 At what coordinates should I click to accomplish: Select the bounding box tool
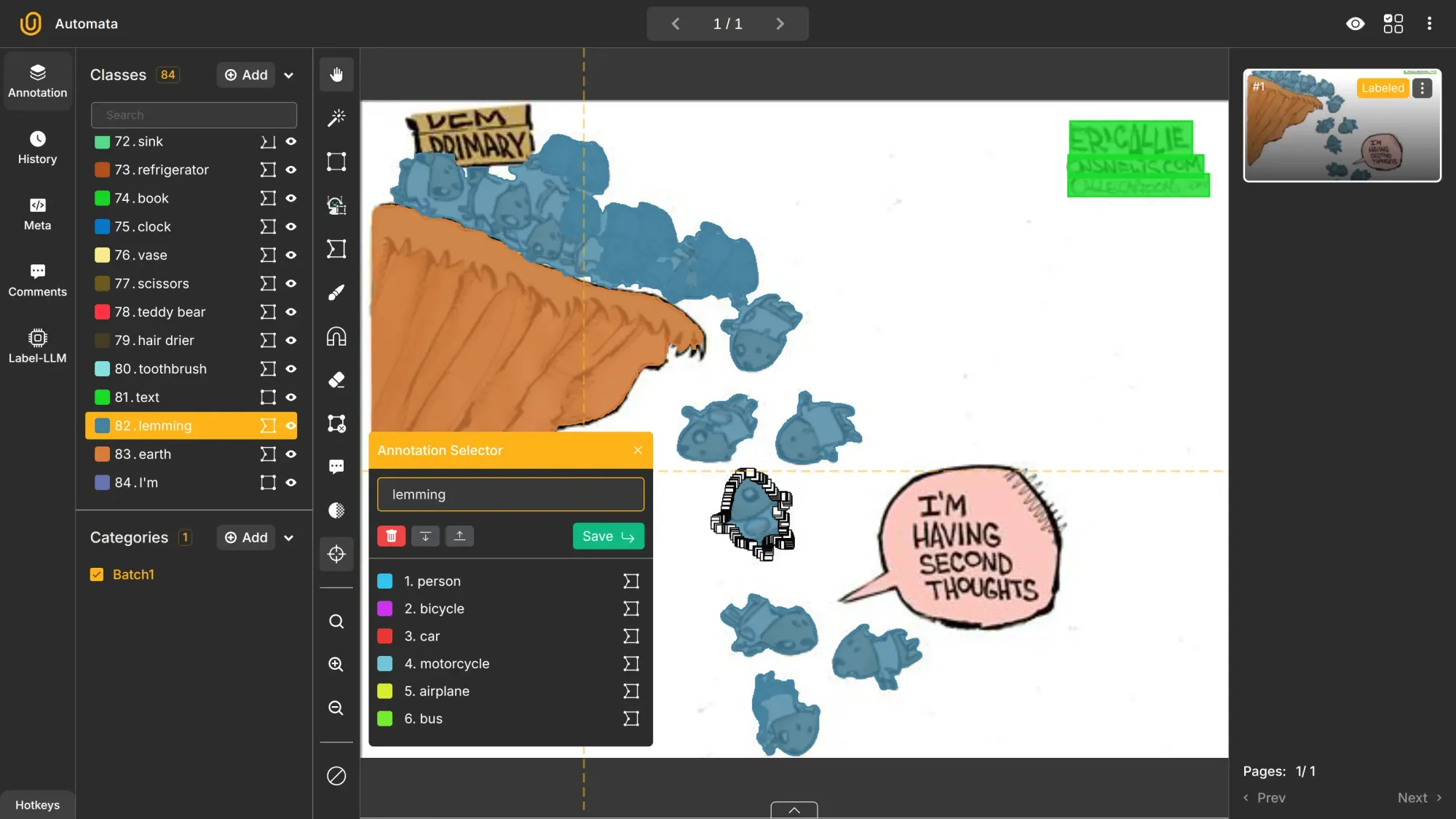[336, 162]
